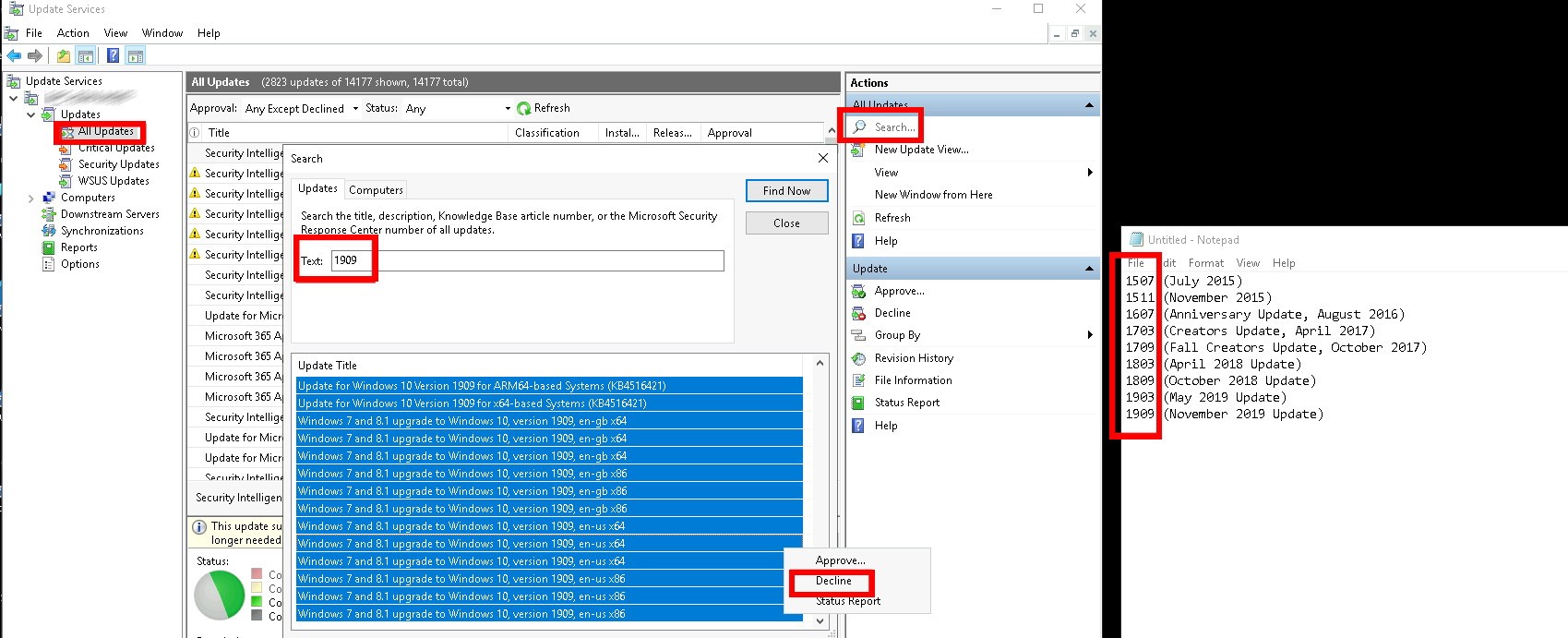Click the Forward arrow toolbar icon
Screen dimensions: 1568x638
pyautogui.click(x=35, y=56)
